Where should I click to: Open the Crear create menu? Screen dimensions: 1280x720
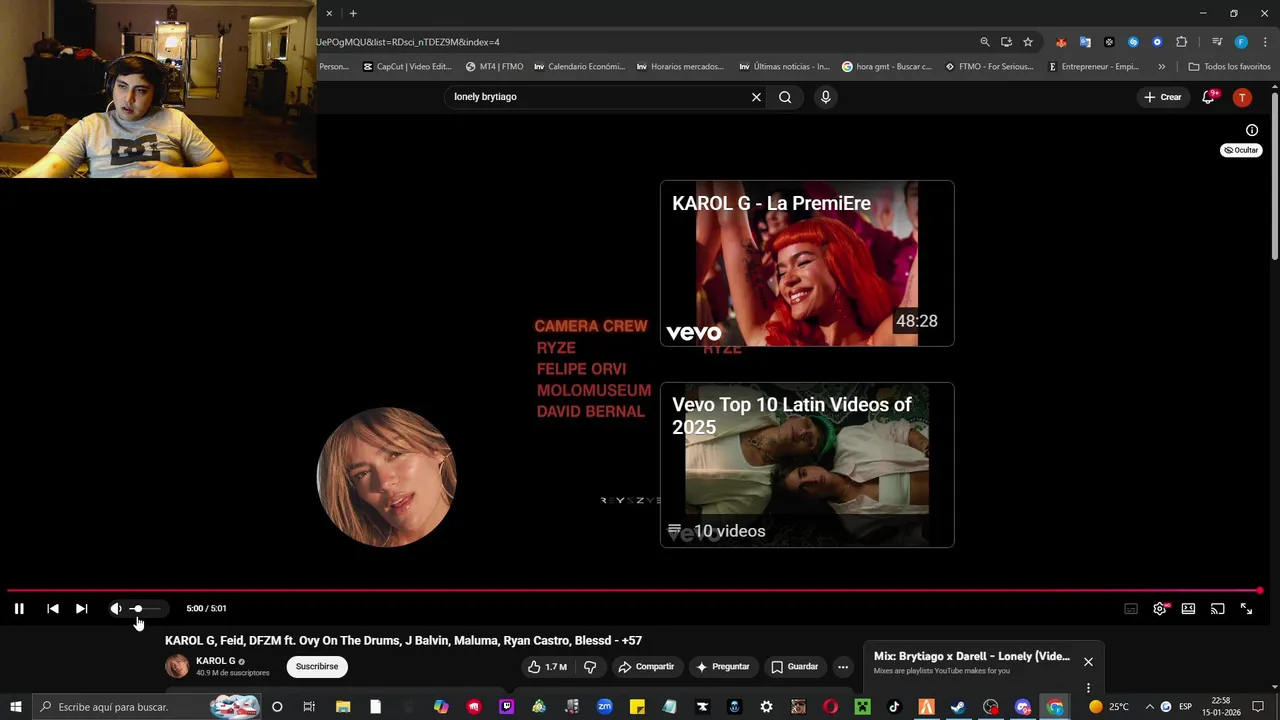click(1163, 97)
